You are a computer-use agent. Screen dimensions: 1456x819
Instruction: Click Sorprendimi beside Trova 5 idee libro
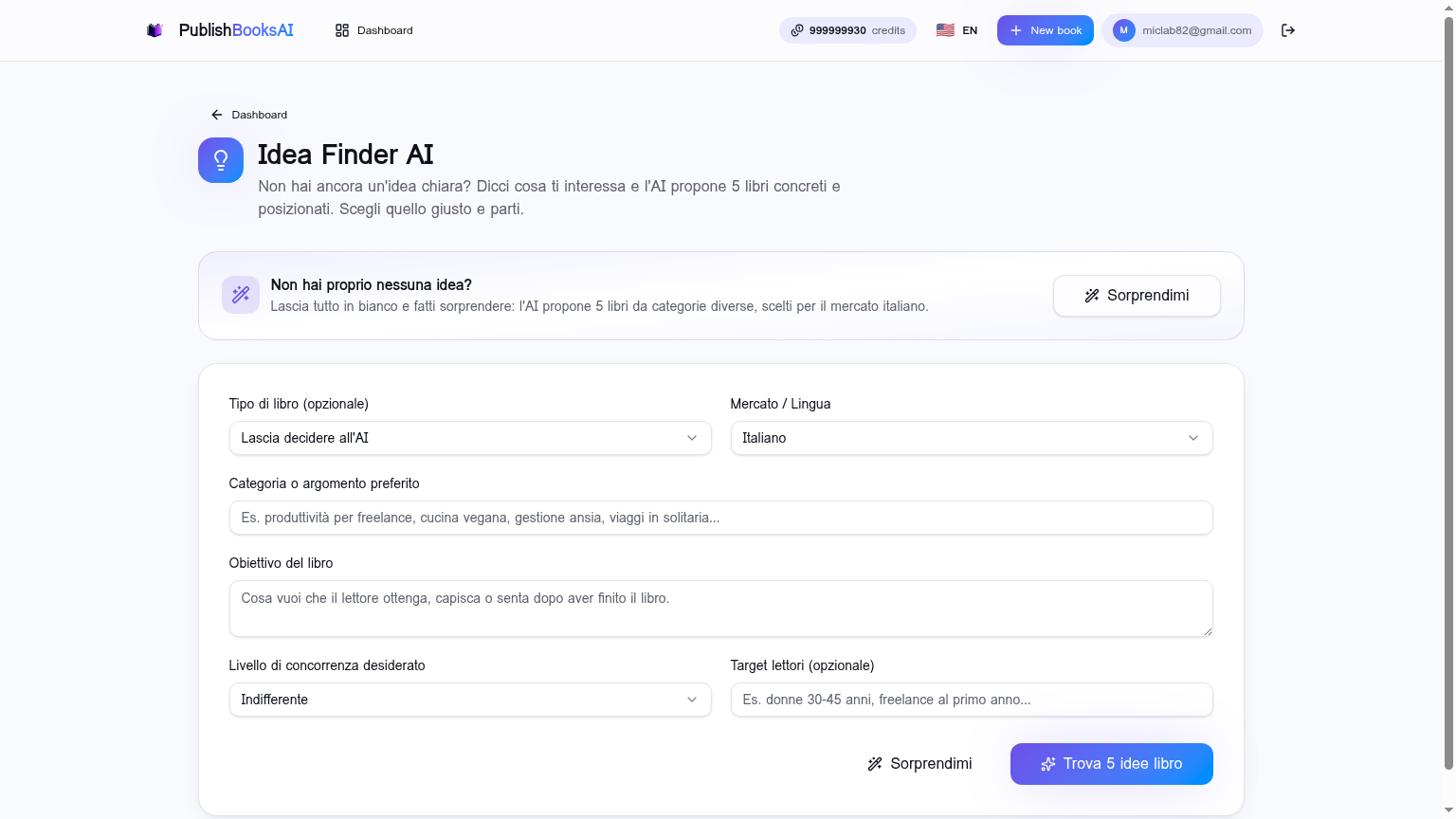[x=919, y=764]
